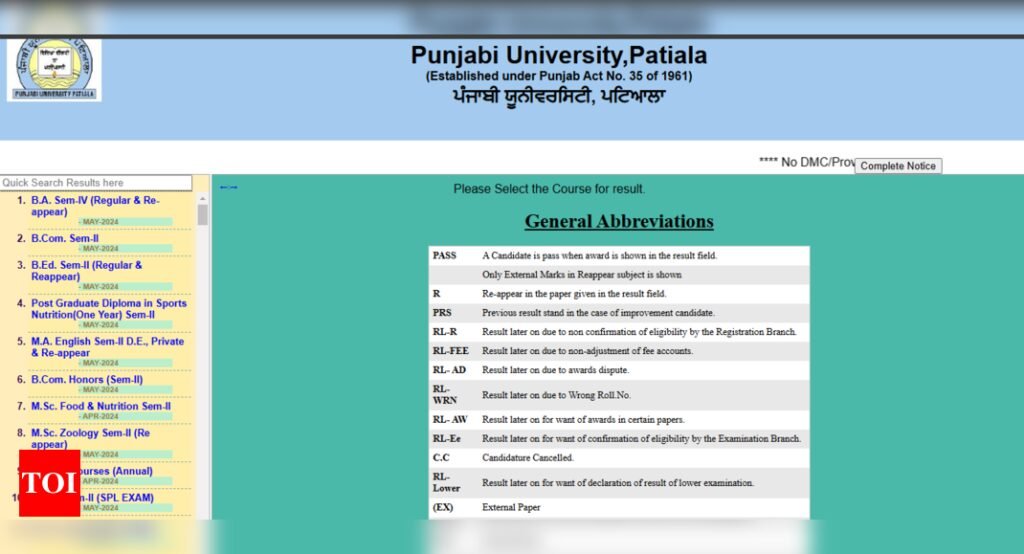Open B.A. Sem-IV (Regular & Re-appear) result

(95, 206)
